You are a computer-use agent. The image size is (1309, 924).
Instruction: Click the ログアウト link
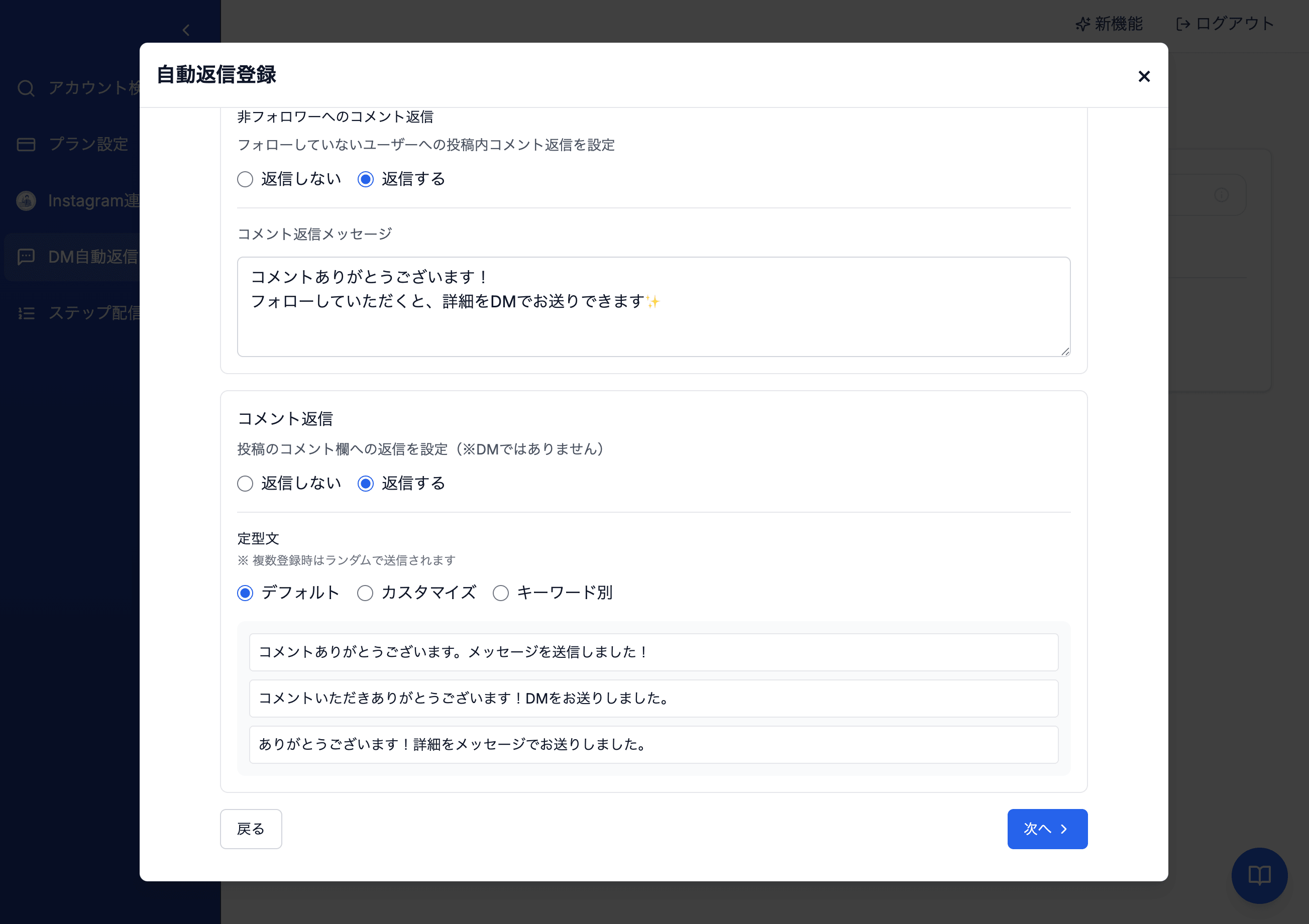pyautogui.click(x=1225, y=24)
